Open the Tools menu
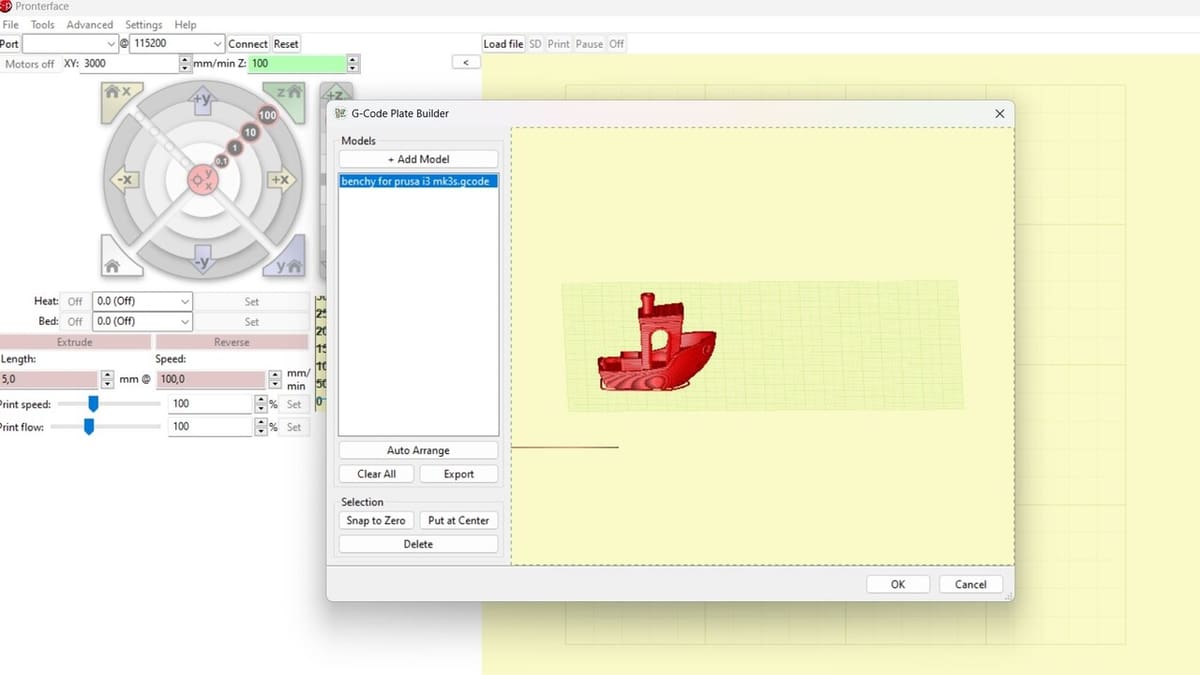The image size is (1200, 675). pos(43,24)
